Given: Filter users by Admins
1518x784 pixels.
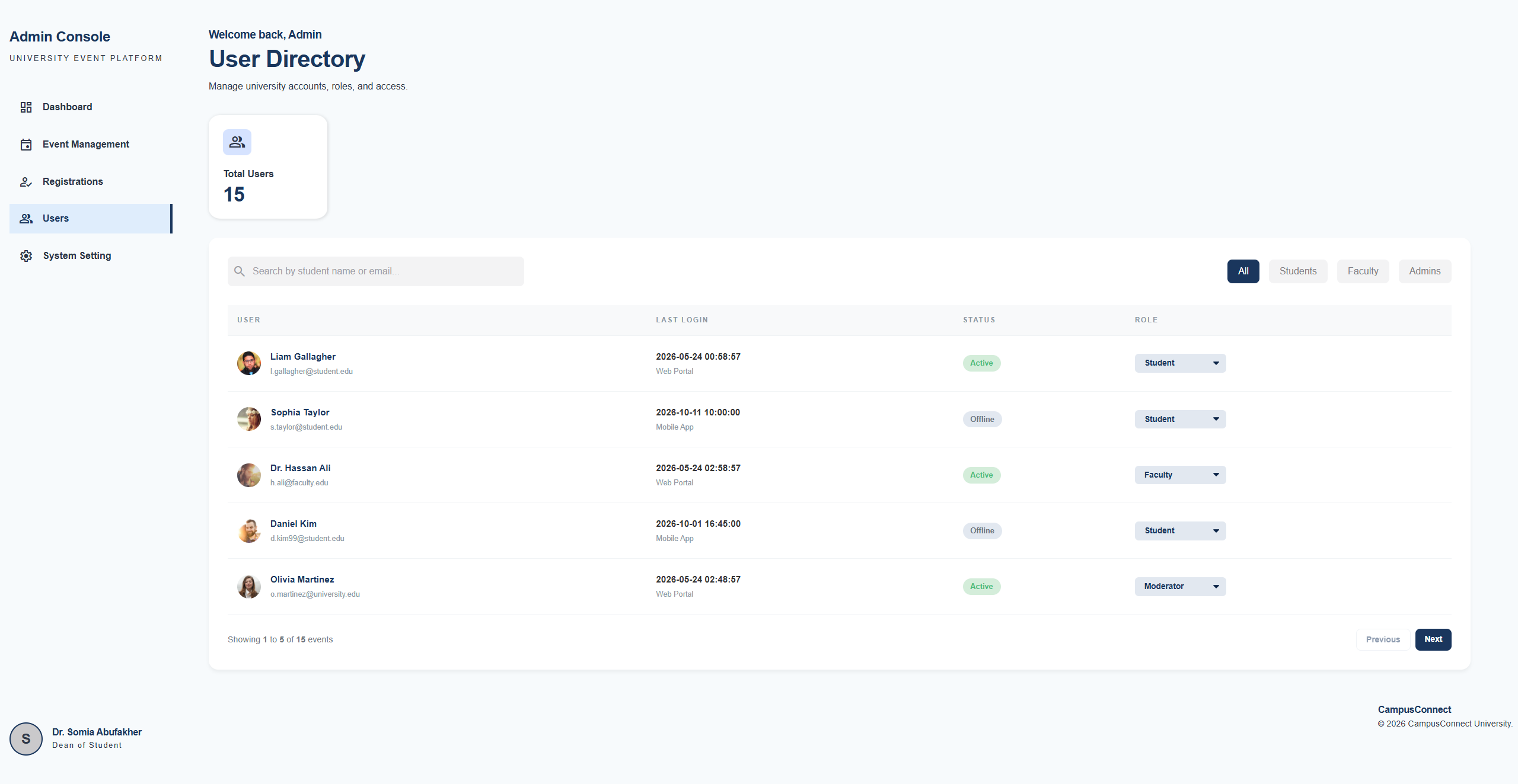Looking at the screenshot, I should pyautogui.click(x=1425, y=271).
